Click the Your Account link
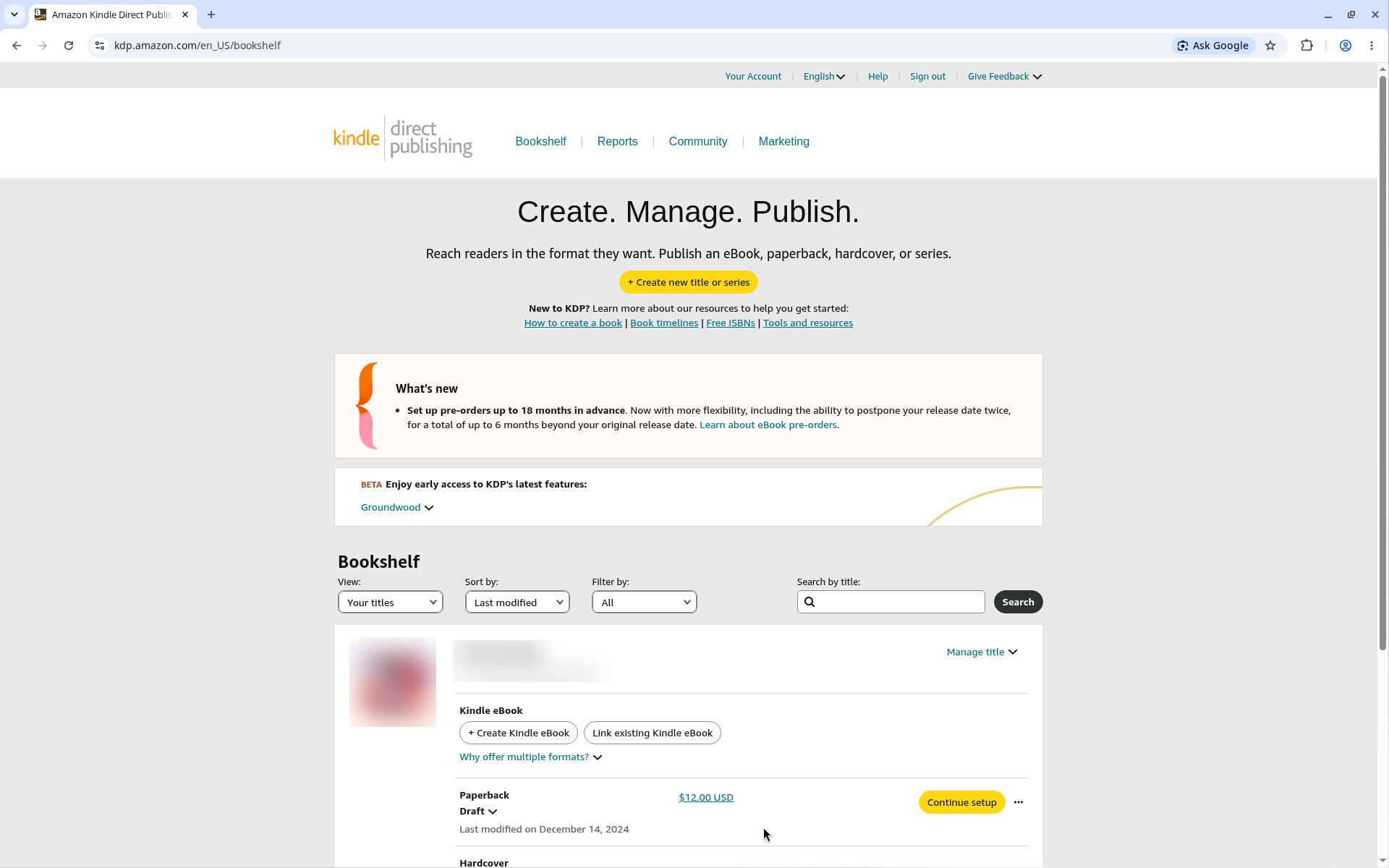 click(x=753, y=77)
